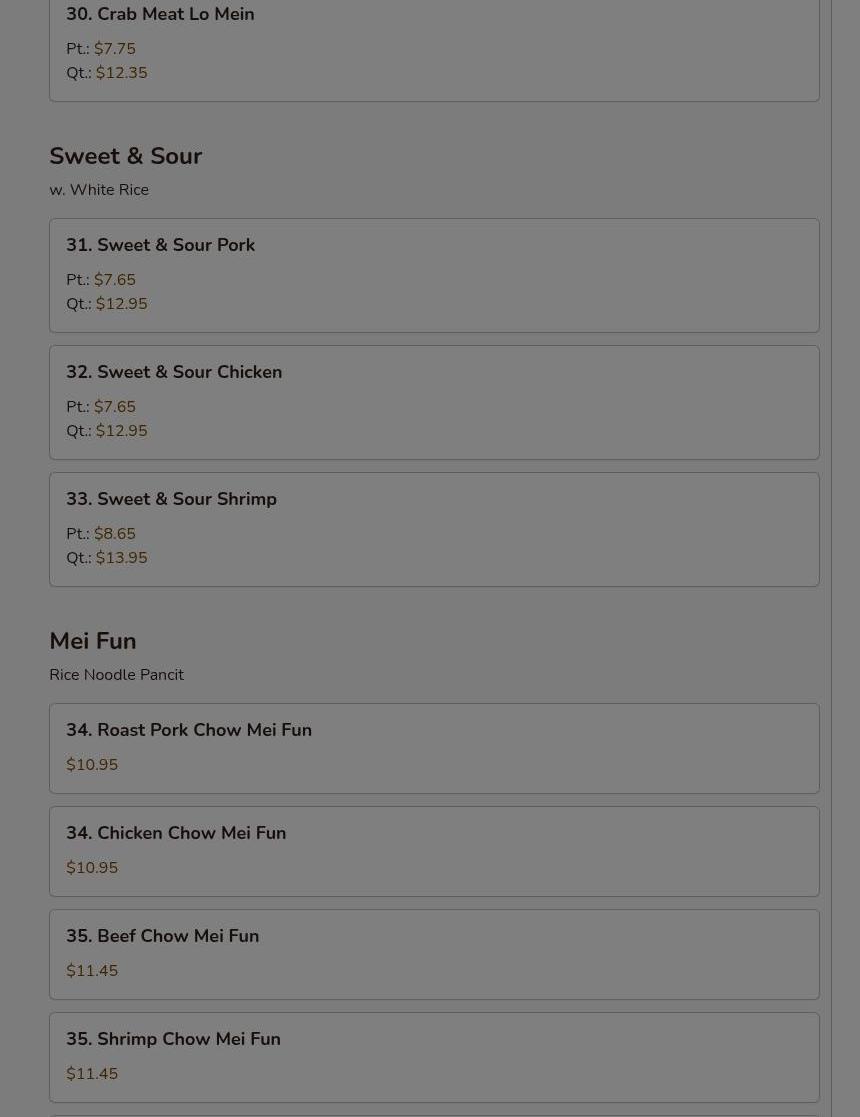The height and width of the screenshot is (1117, 860).
Task: Open Sweet & Sour Shrimp menu item
Action: click(434, 529)
